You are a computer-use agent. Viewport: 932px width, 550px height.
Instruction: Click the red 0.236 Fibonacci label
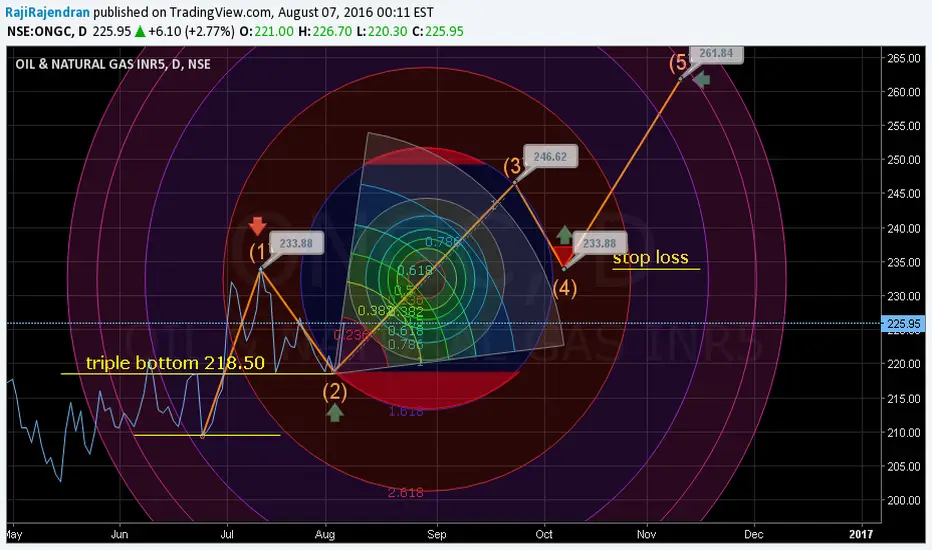pos(351,335)
